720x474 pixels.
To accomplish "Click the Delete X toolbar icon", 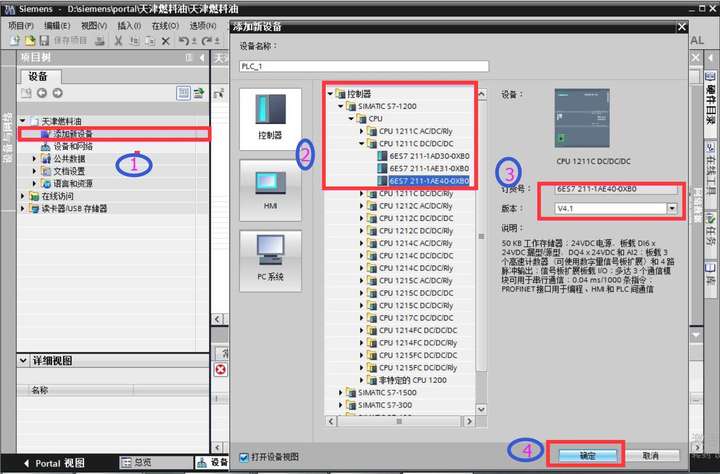I will pos(166,41).
